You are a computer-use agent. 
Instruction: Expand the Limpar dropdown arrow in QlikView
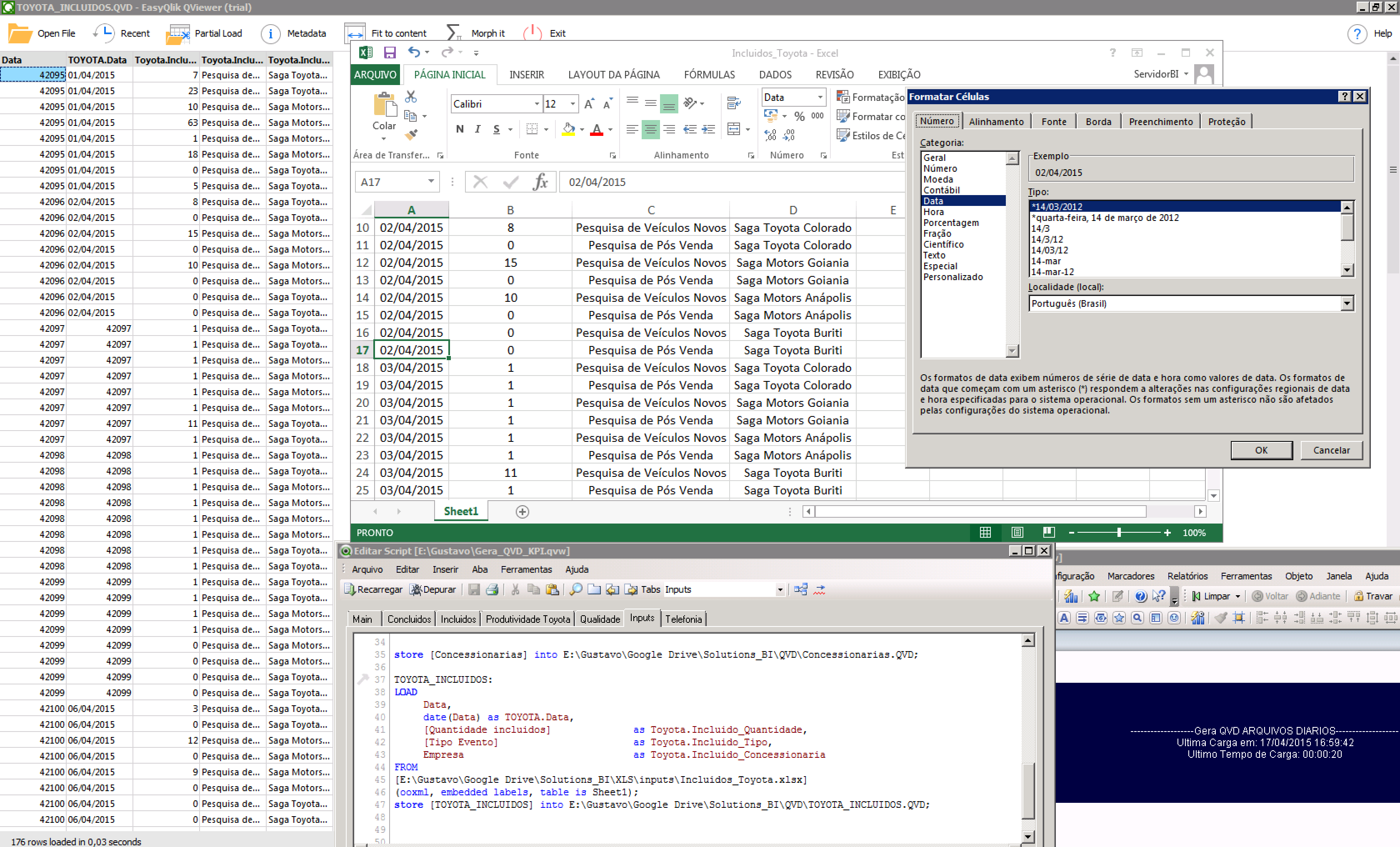coord(1238,596)
